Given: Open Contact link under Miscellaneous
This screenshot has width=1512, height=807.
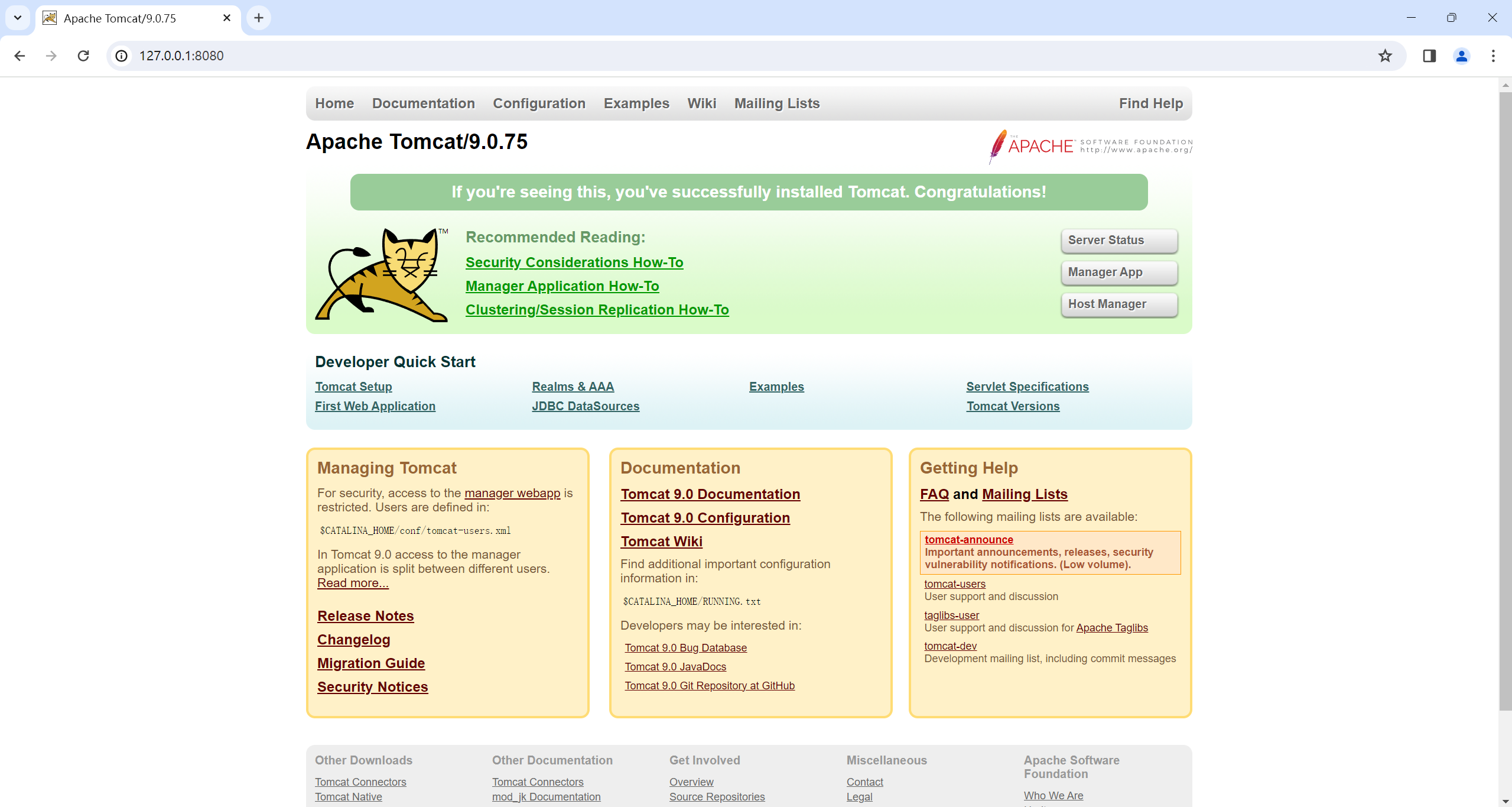Looking at the screenshot, I should [x=864, y=782].
